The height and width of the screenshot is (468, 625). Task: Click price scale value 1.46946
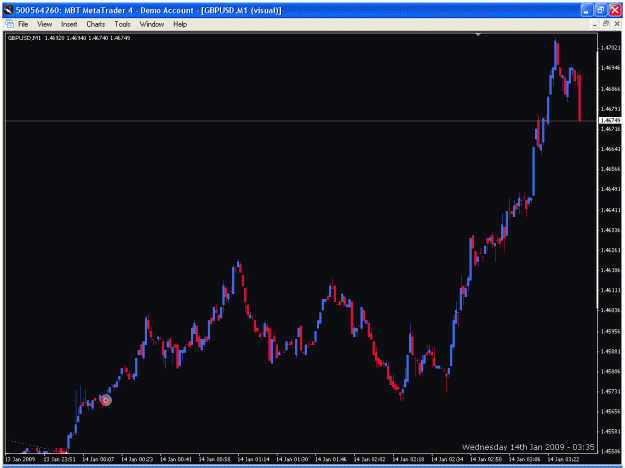(x=610, y=68)
